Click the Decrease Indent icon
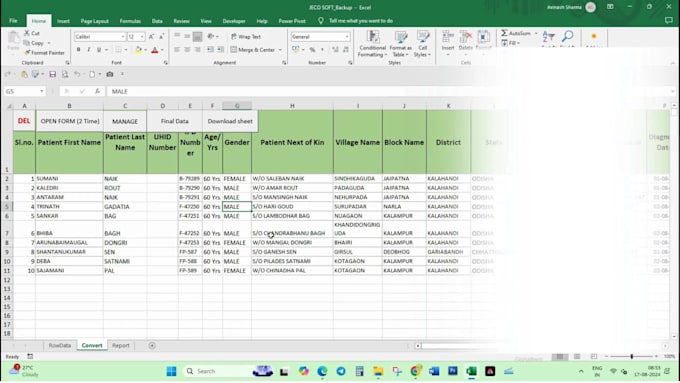 tap(210, 50)
